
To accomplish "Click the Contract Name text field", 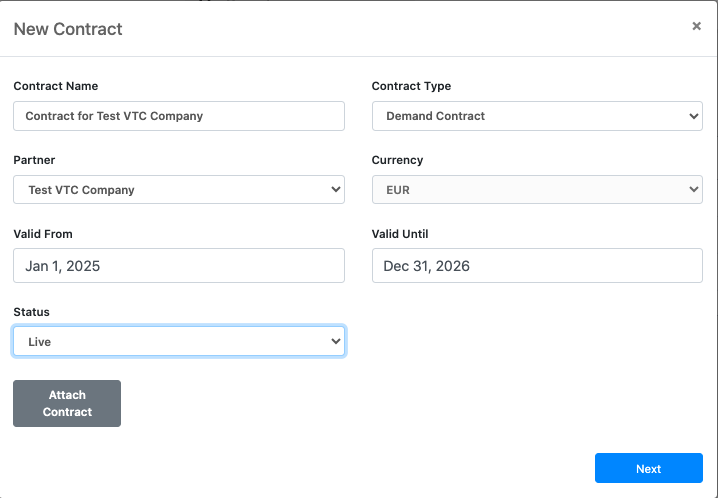I will [x=179, y=116].
